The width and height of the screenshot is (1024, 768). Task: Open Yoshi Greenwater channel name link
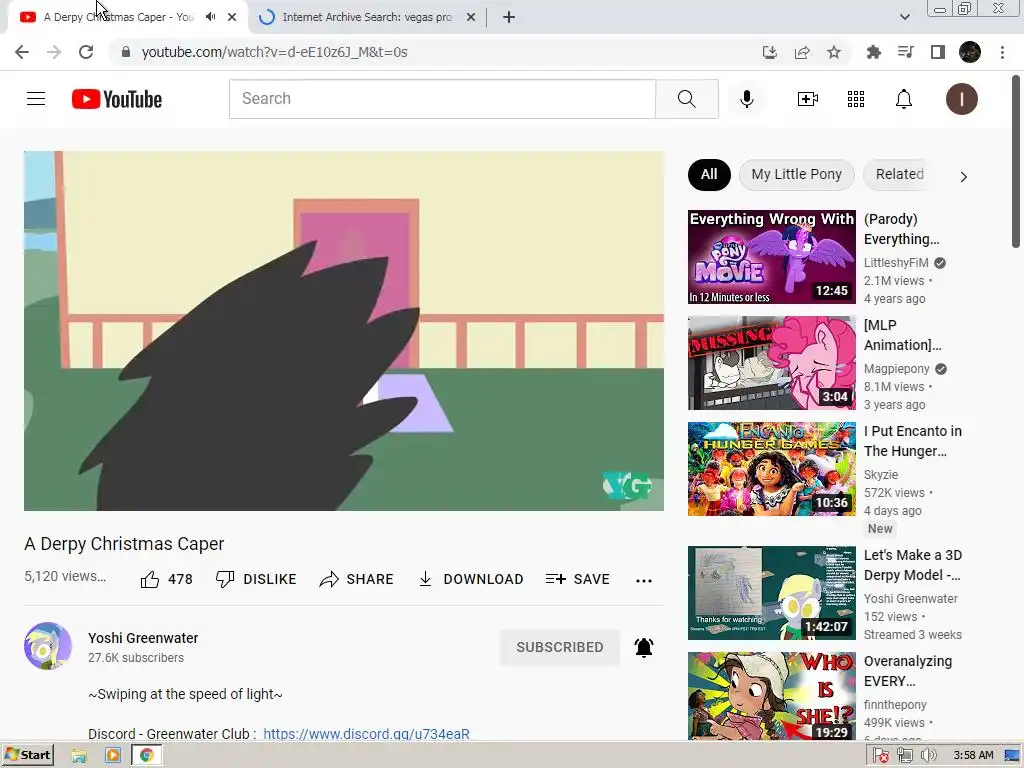click(143, 638)
